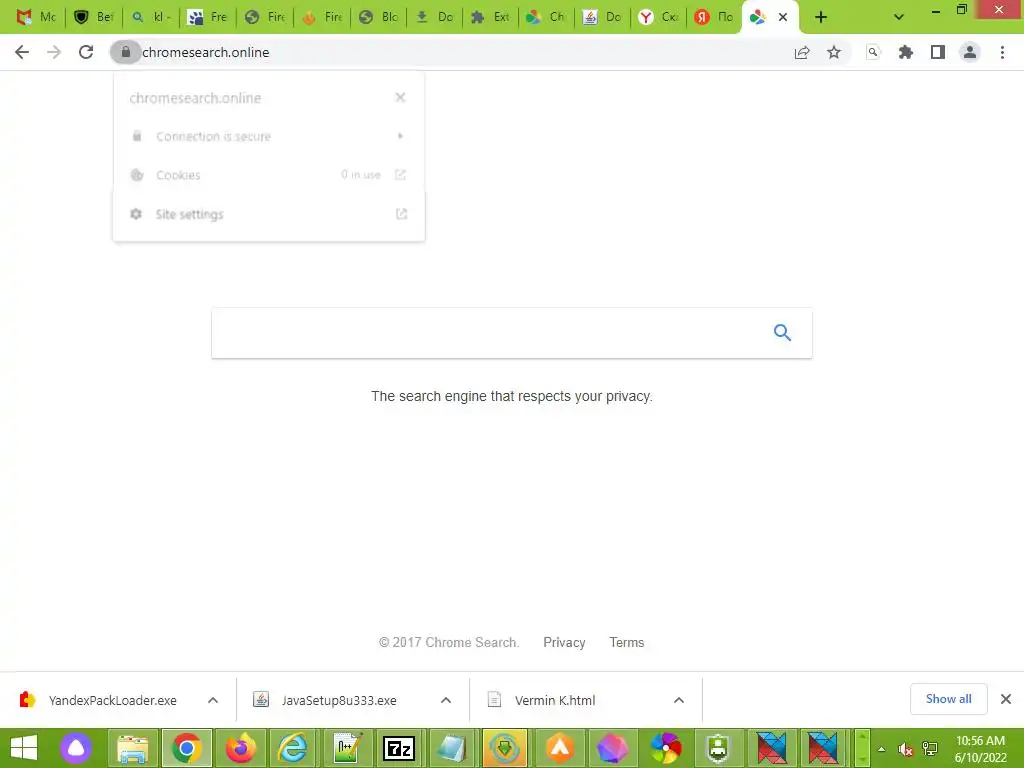Open the Chrome three-dot menu
Image resolution: width=1024 pixels, height=768 pixels.
[1002, 52]
